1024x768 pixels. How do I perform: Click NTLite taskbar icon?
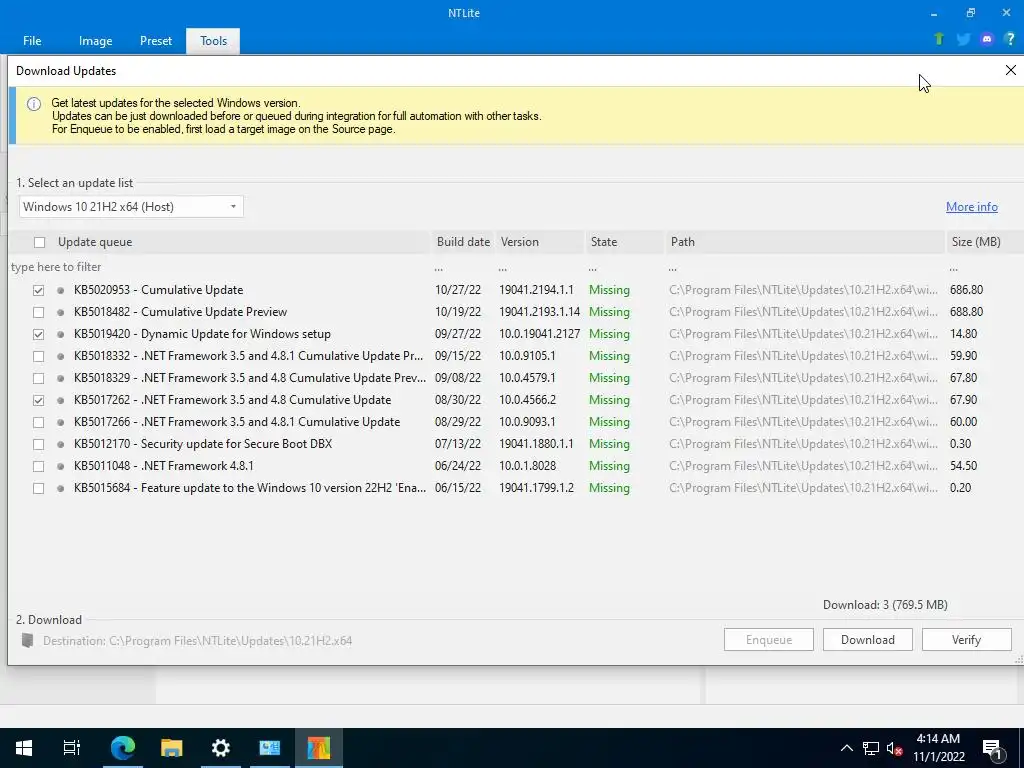pos(319,748)
